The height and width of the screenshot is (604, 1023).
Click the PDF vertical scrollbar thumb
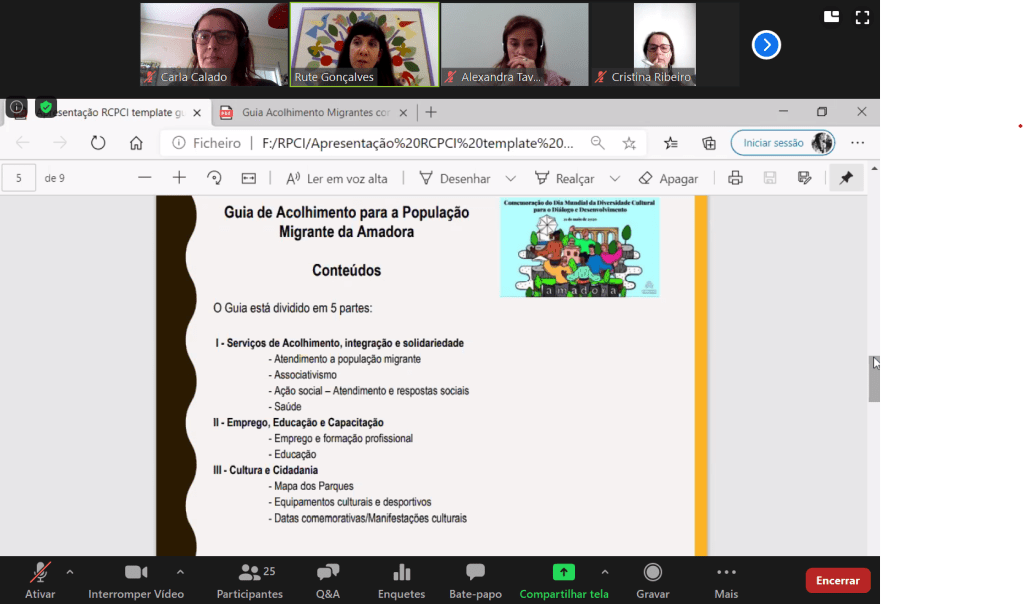tap(874, 380)
